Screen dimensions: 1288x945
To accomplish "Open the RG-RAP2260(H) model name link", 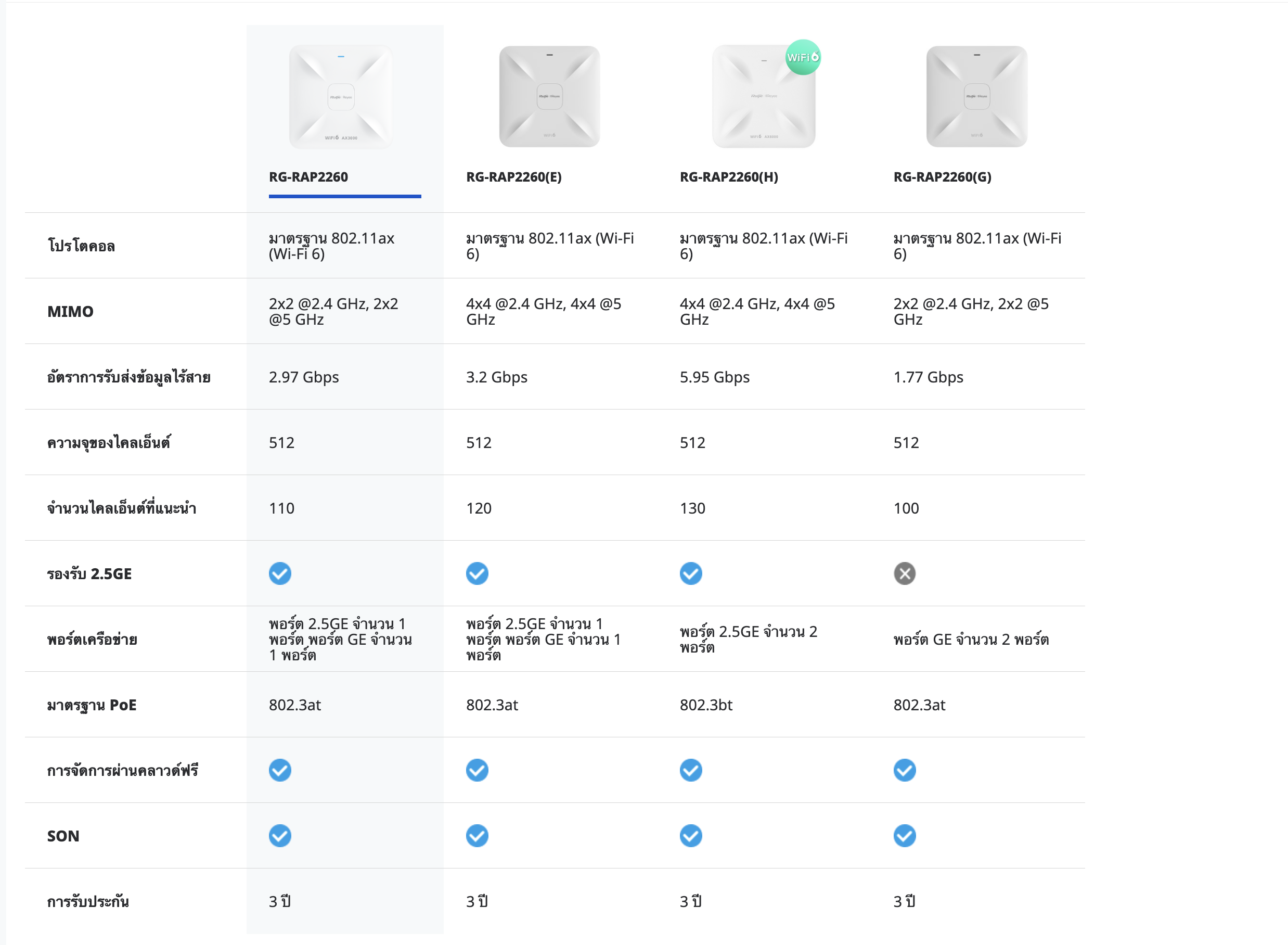I will point(728,177).
